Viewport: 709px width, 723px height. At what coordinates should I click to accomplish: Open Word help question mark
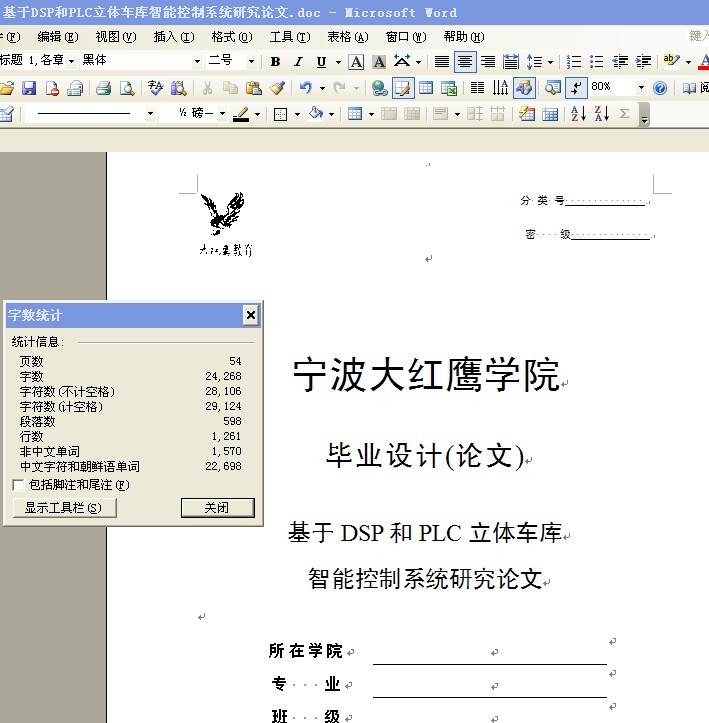click(x=660, y=88)
